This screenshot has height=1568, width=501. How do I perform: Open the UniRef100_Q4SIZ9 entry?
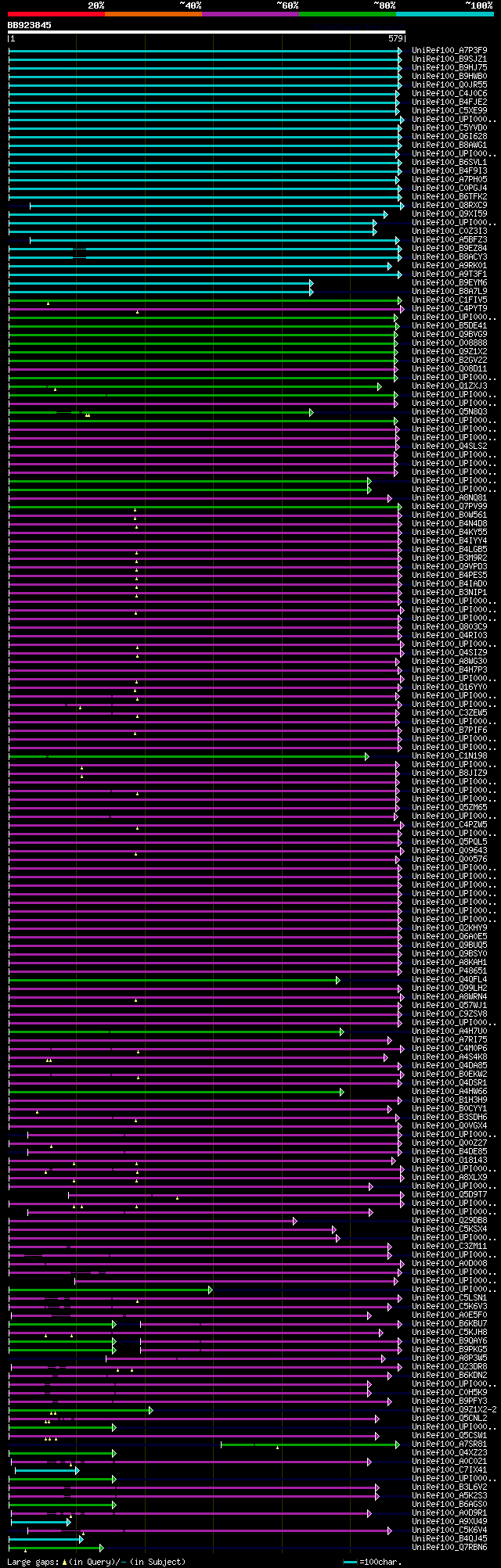(x=449, y=652)
